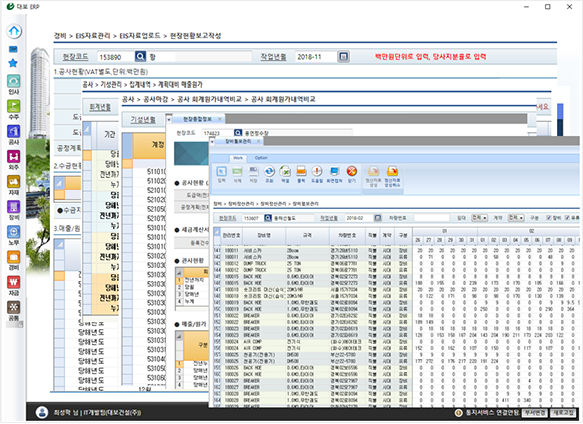Image resolution: width=583 pixels, height=424 pixels.
Task: Click the 장비명 column header
Action: coord(264,235)
